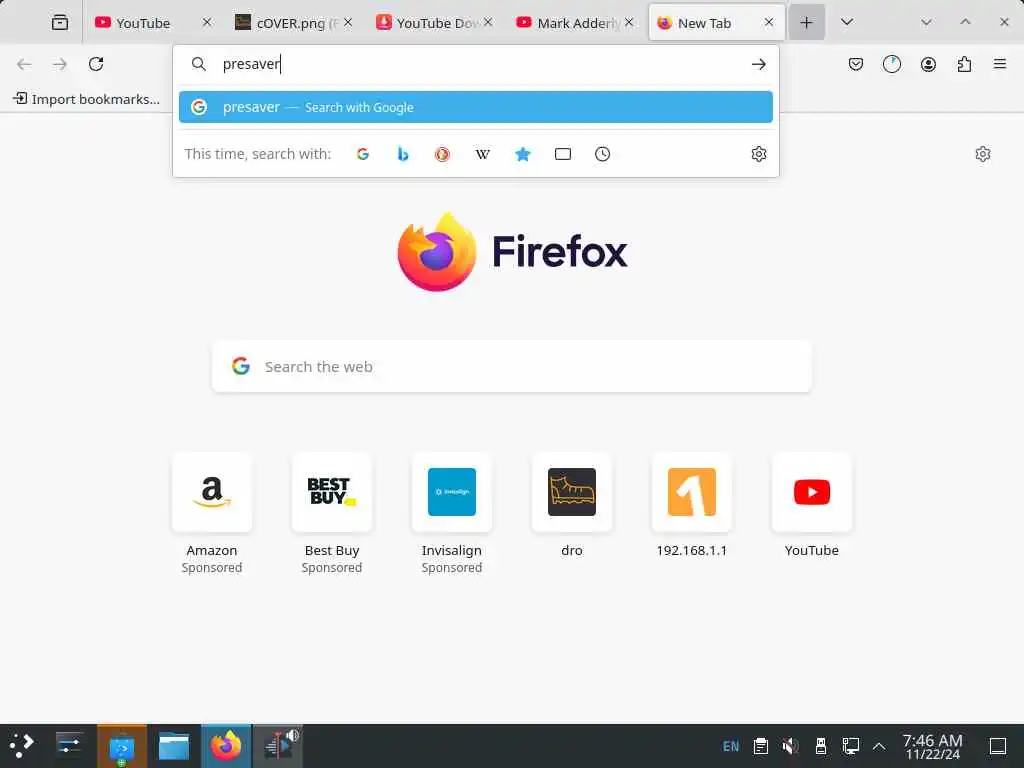The width and height of the screenshot is (1024, 768).
Task: Go back to previous page
Action: [24, 64]
